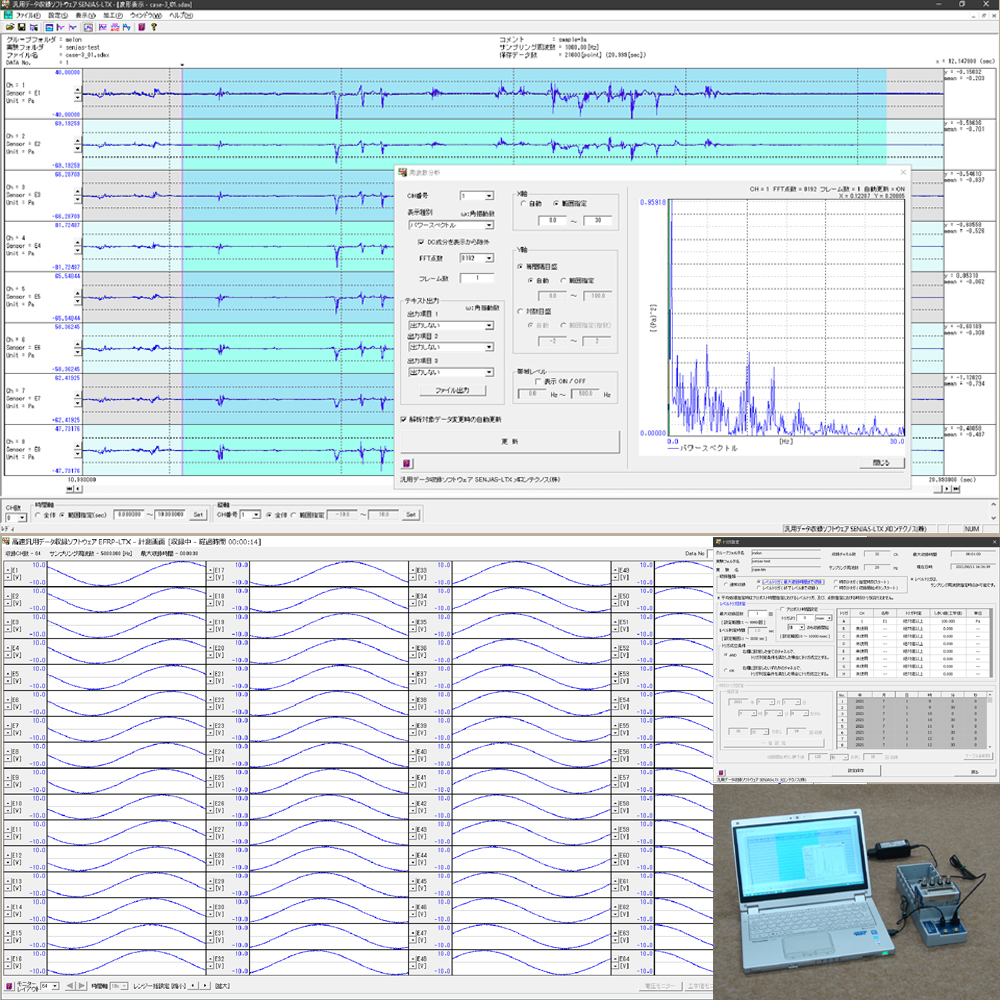The image size is (1000, 1000).
Task: Click the jump-to-end arrow at waveform right
Action: (x=955, y=489)
